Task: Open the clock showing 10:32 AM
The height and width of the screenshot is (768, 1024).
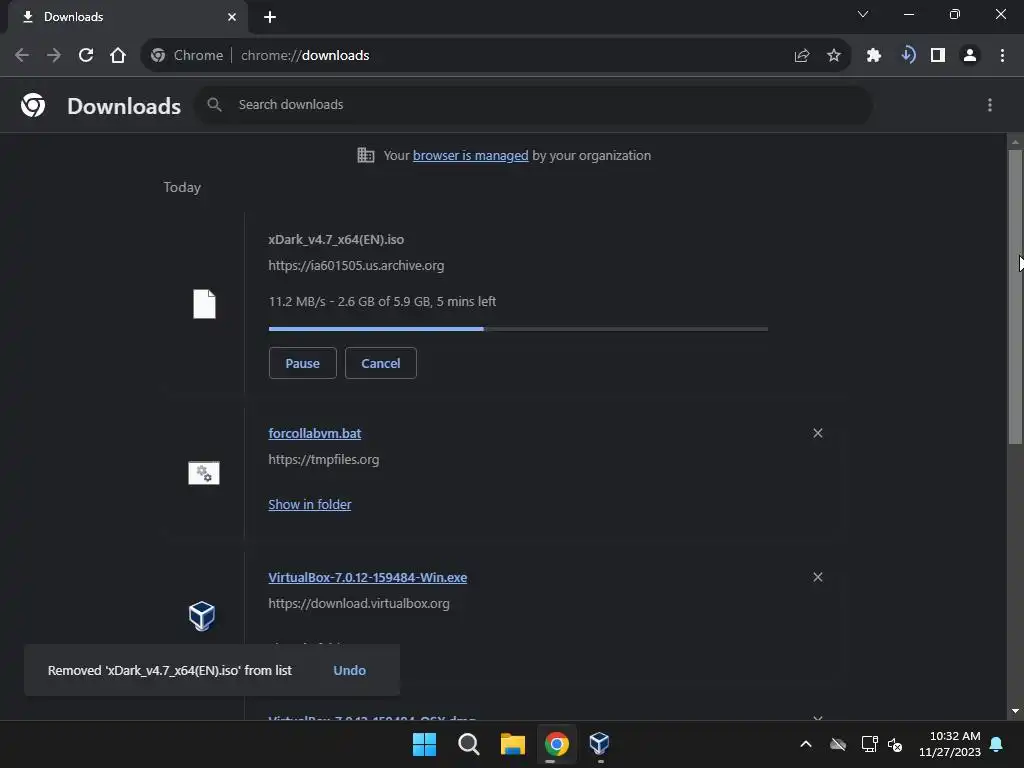Action: click(x=950, y=744)
